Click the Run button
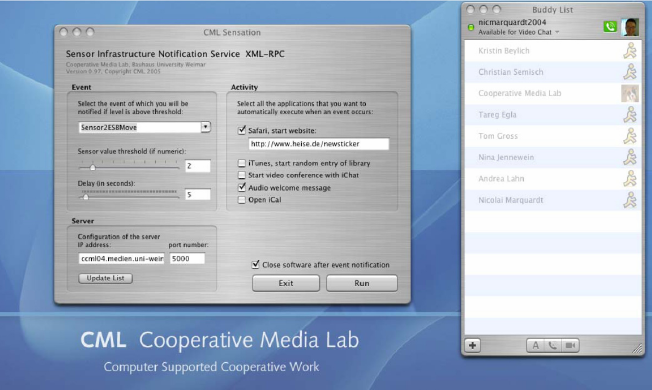Screen dimensions: 652x390 362,283
